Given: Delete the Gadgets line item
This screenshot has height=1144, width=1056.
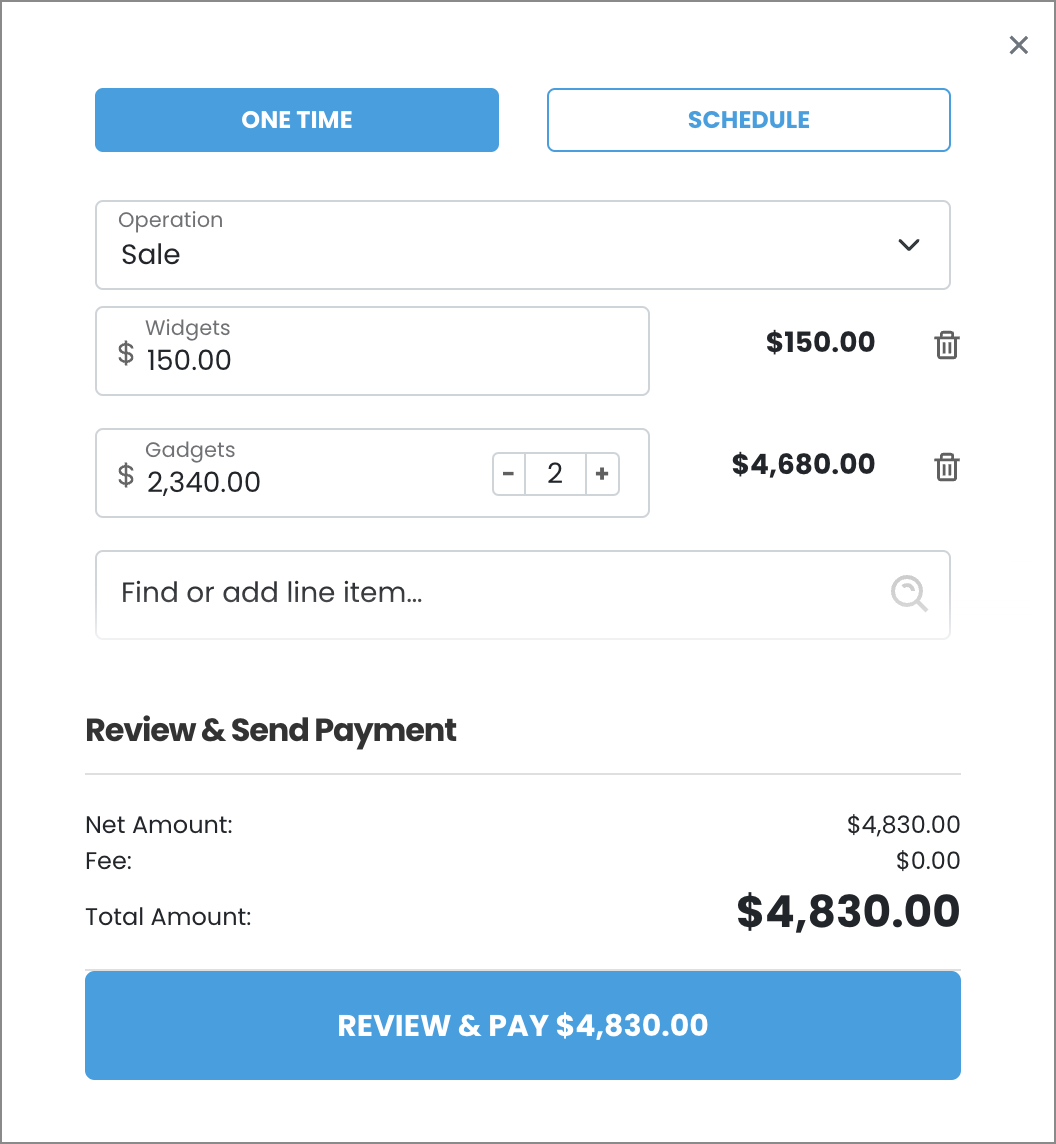Looking at the screenshot, I should 946,467.
